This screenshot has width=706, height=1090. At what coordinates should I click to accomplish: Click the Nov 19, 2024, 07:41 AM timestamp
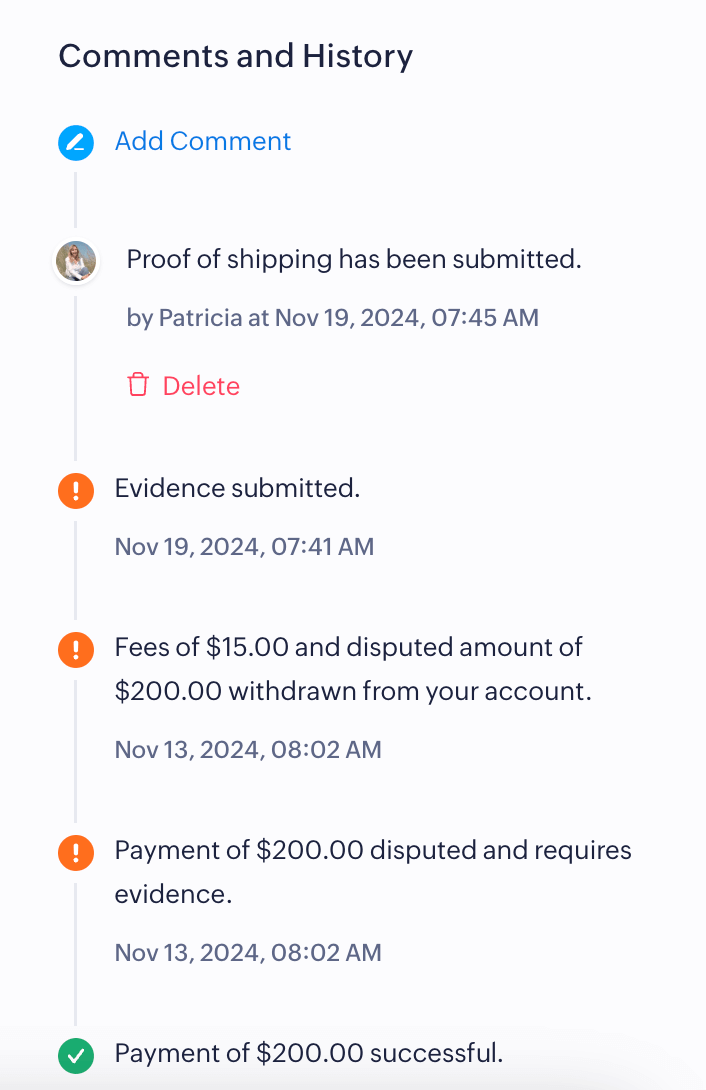(244, 547)
